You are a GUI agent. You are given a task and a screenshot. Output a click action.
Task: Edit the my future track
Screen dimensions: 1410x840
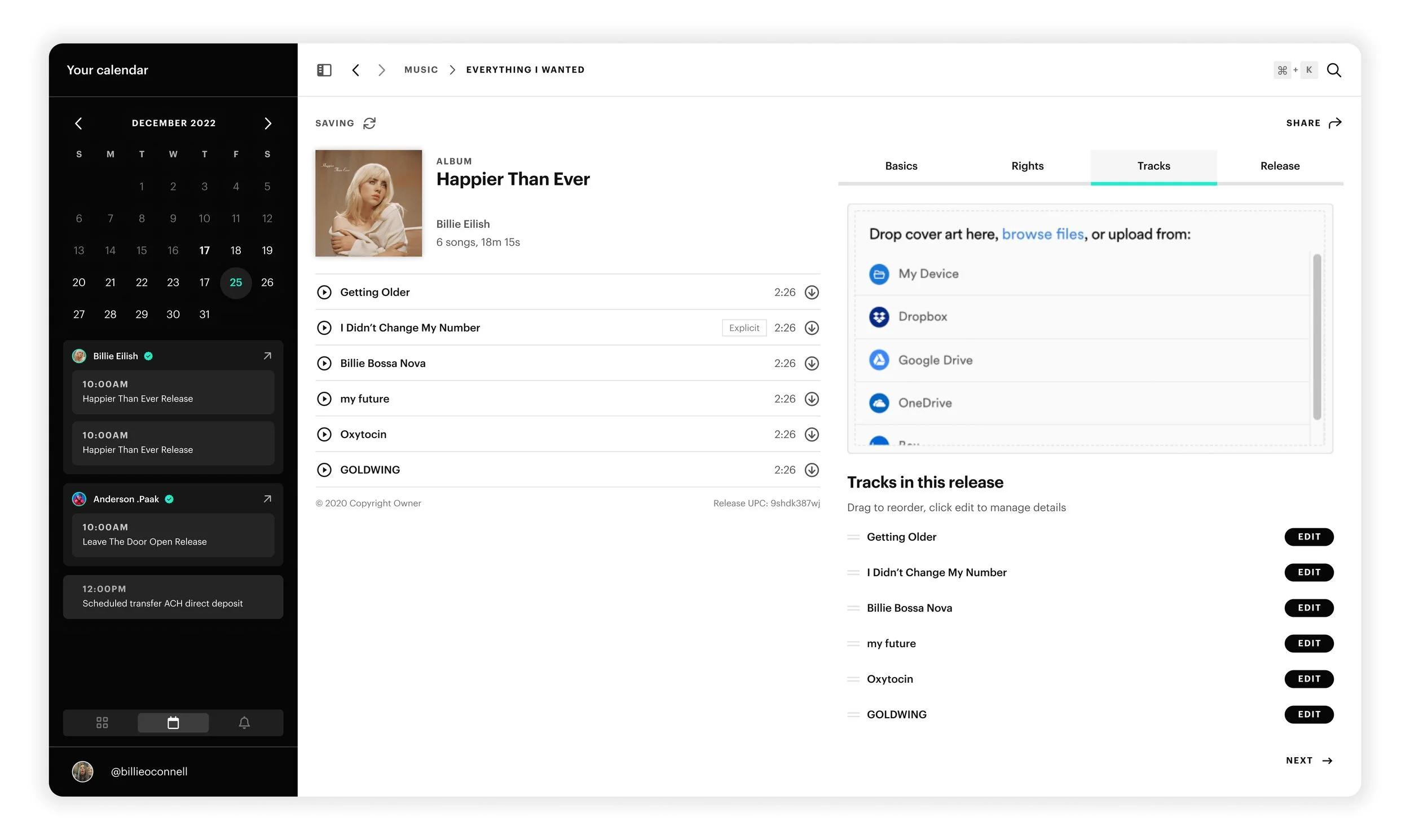click(x=1308, y=644)
